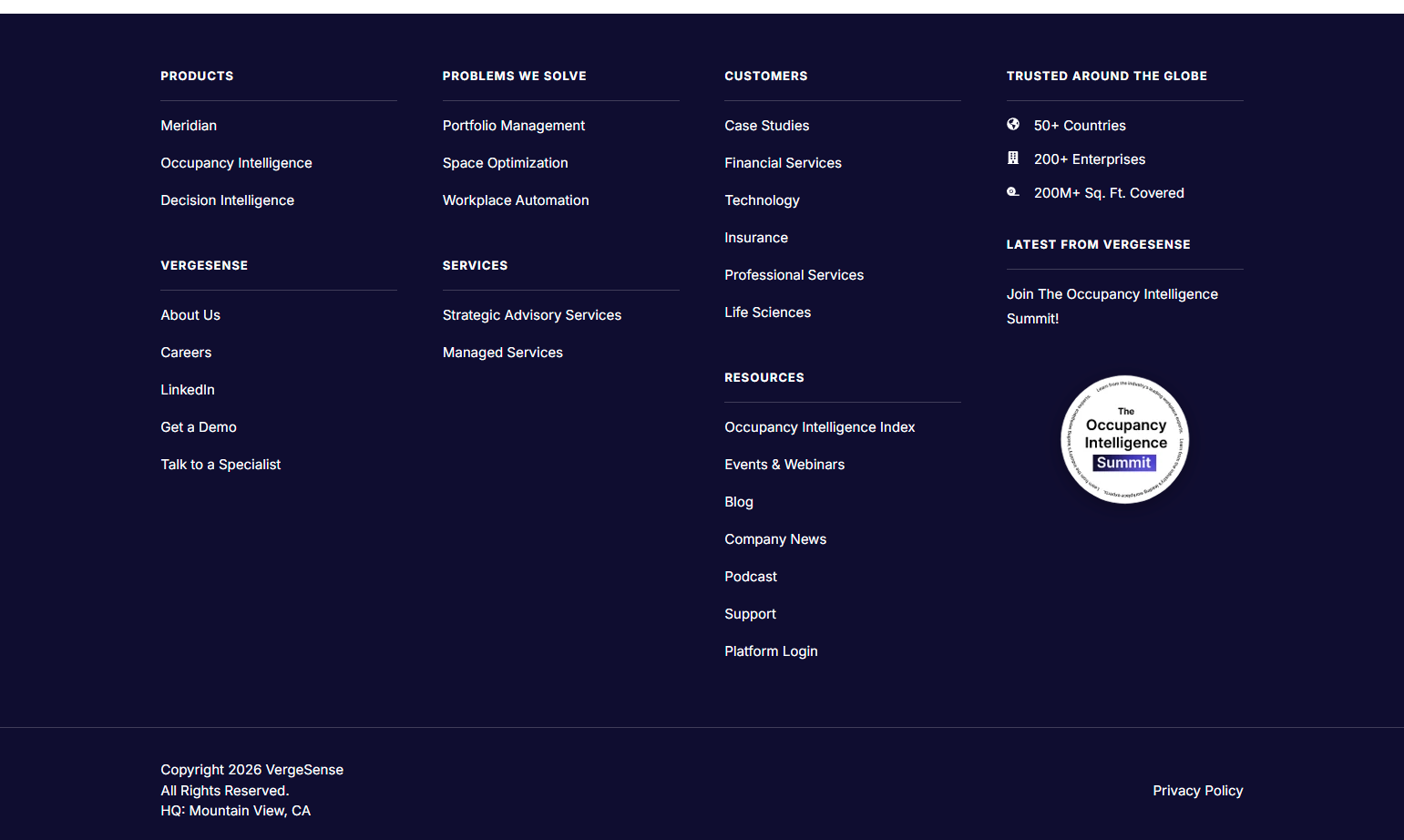Screen dimensions: 1404x840
Task: Click the building icon beside 200+ Enterprises
Action: click(x=1014, y=158)
